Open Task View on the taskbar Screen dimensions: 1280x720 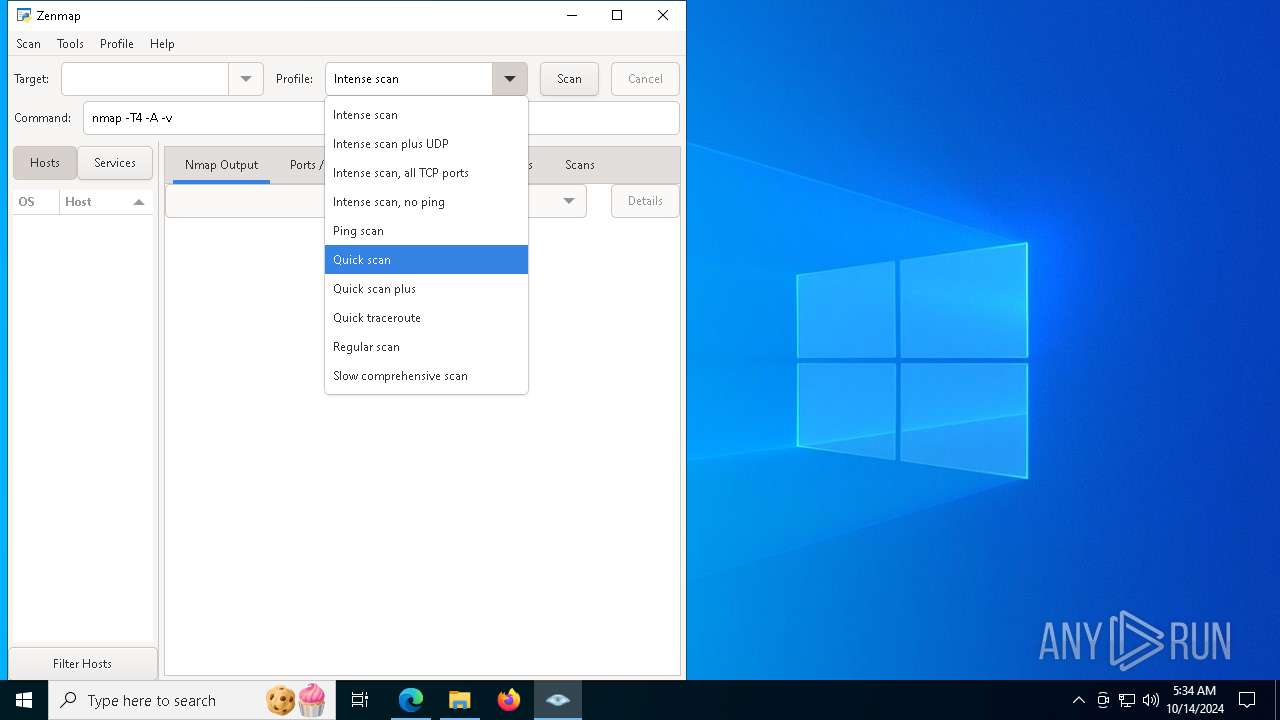point(360,700)
